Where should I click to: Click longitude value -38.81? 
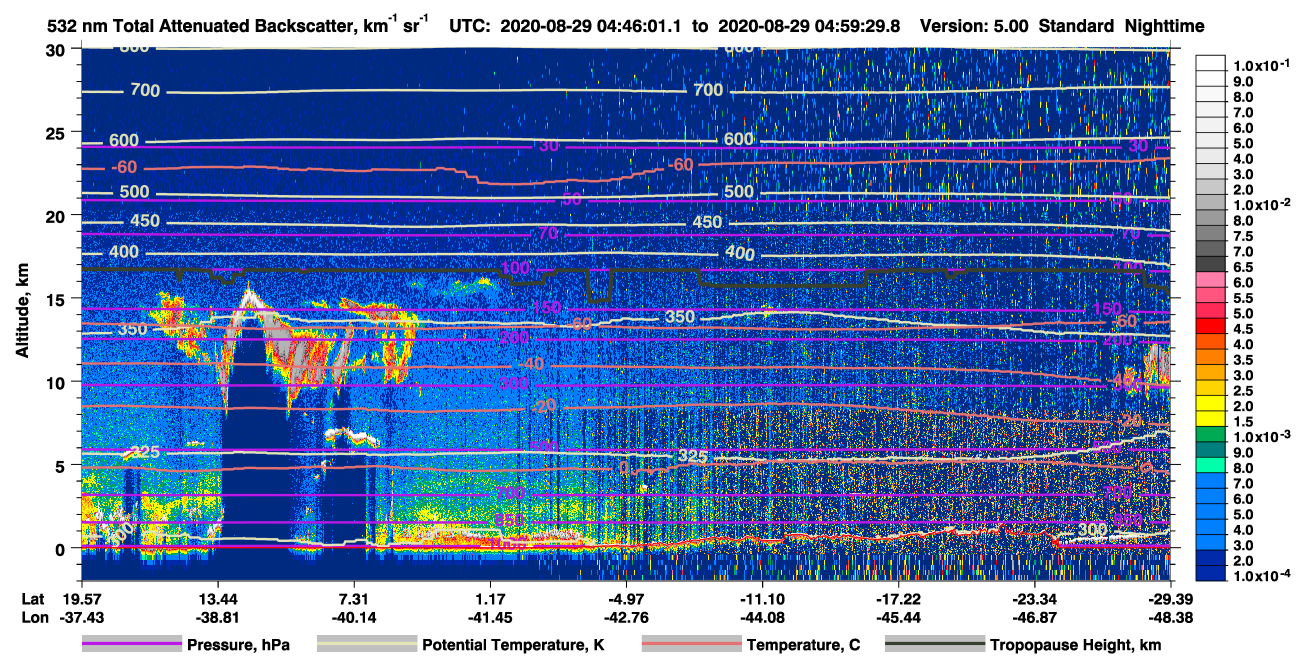coord(217,618)
